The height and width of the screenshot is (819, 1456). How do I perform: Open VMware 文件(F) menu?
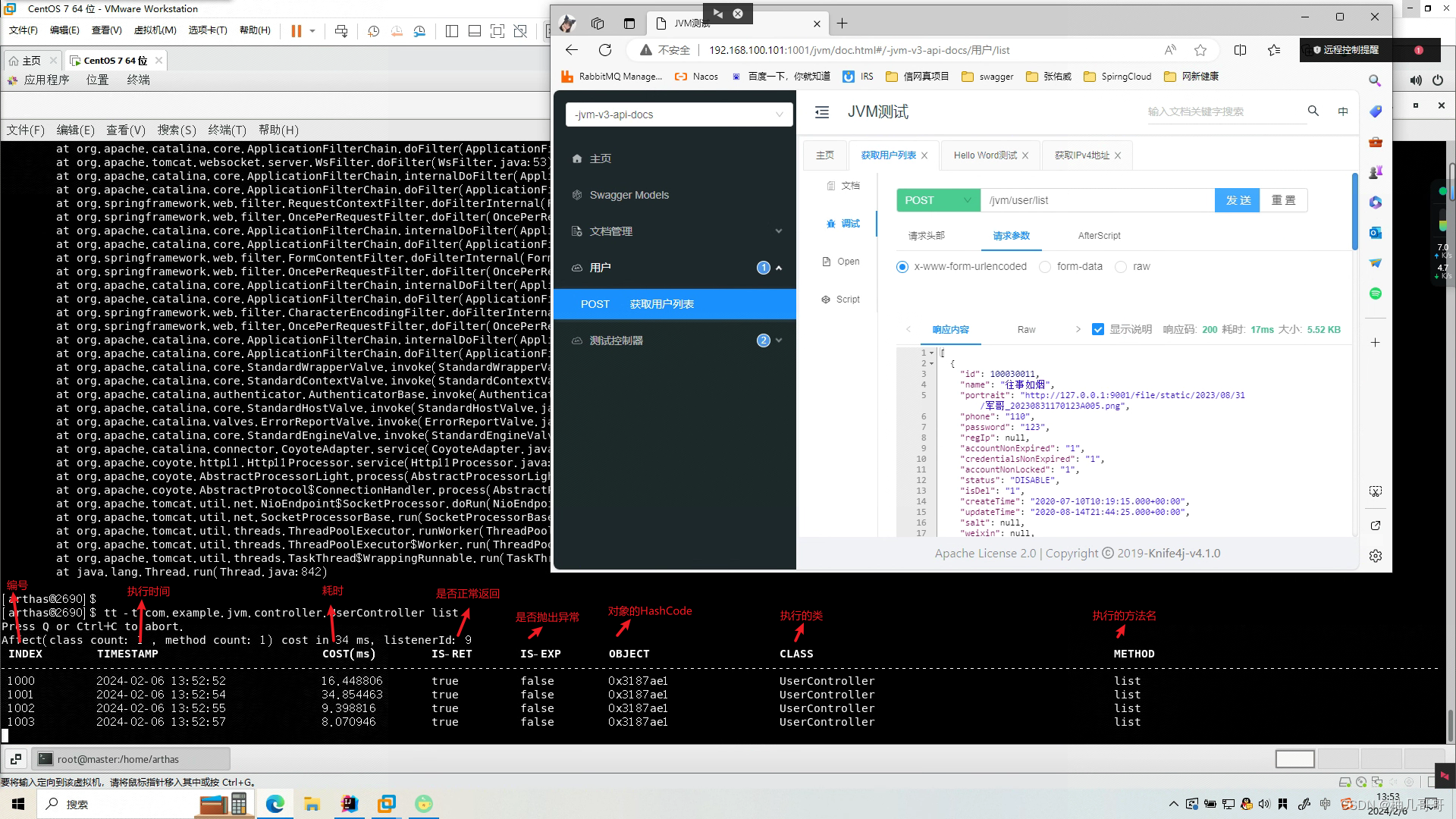coord(23,30)
